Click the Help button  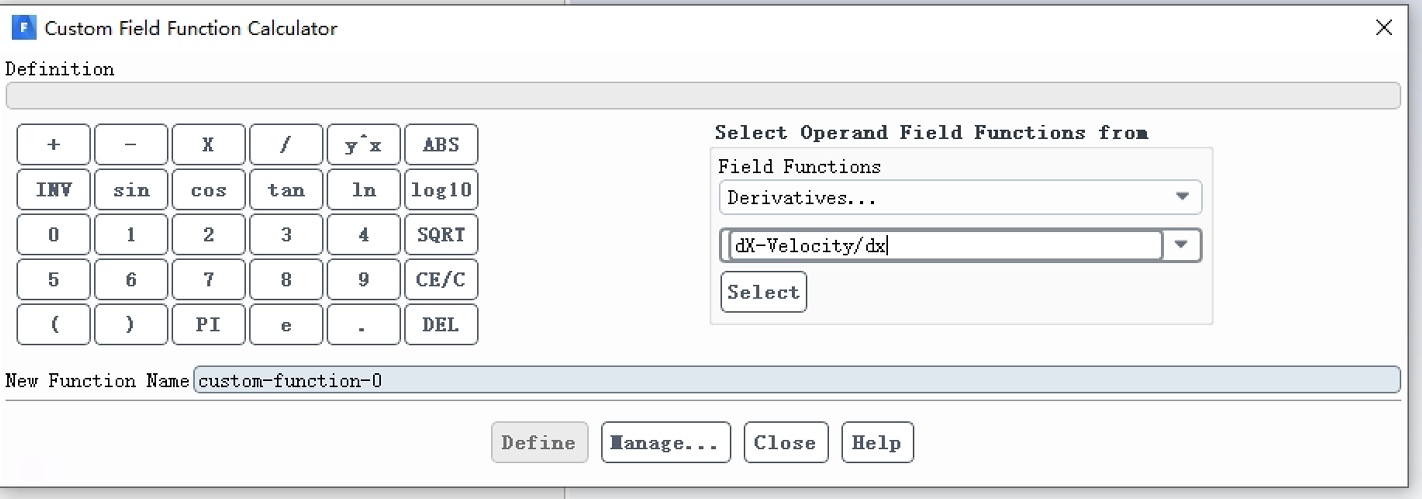(877, 443)
